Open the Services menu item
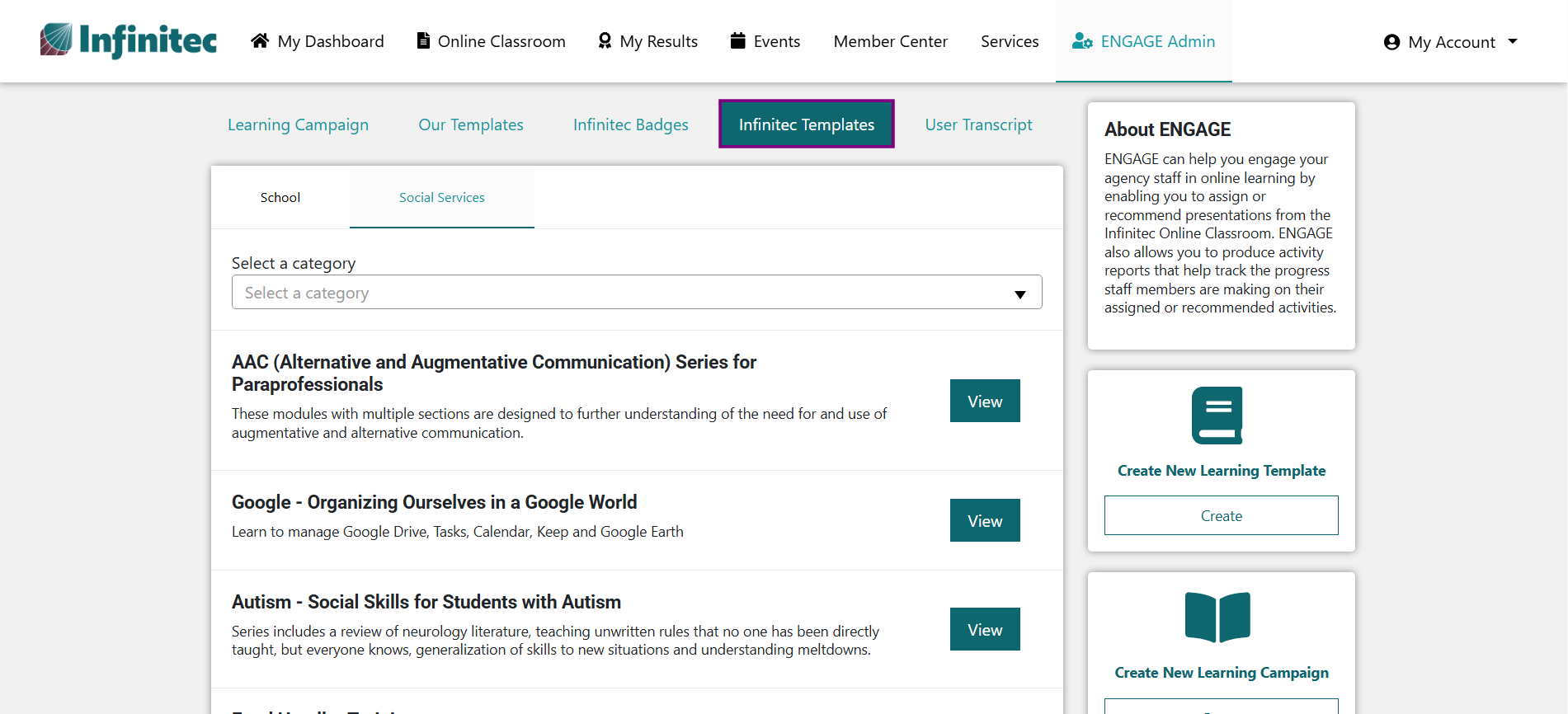Image resolution: width=1568 pixels, height=714 pixels. [1010, 41]
